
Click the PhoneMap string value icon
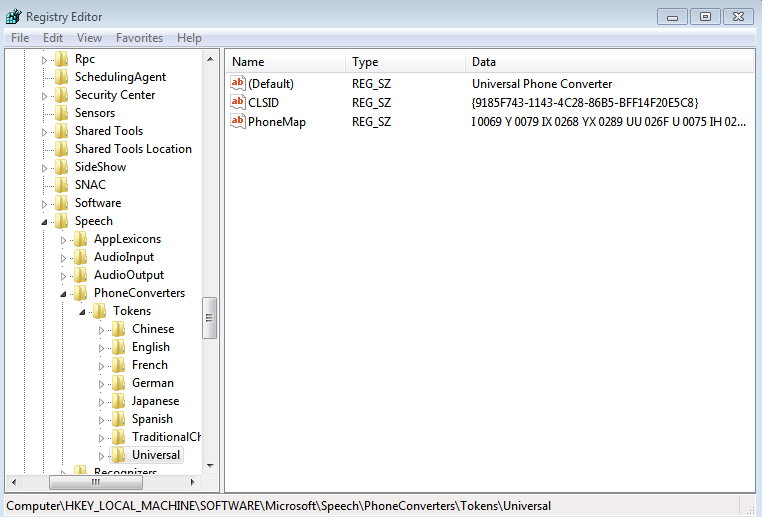238,121
